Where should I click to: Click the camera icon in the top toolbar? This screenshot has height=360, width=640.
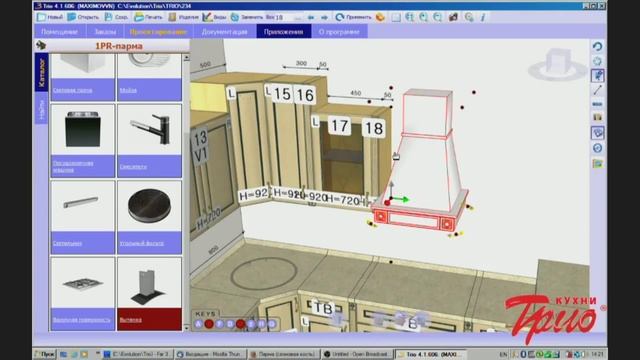coord(453,17)
